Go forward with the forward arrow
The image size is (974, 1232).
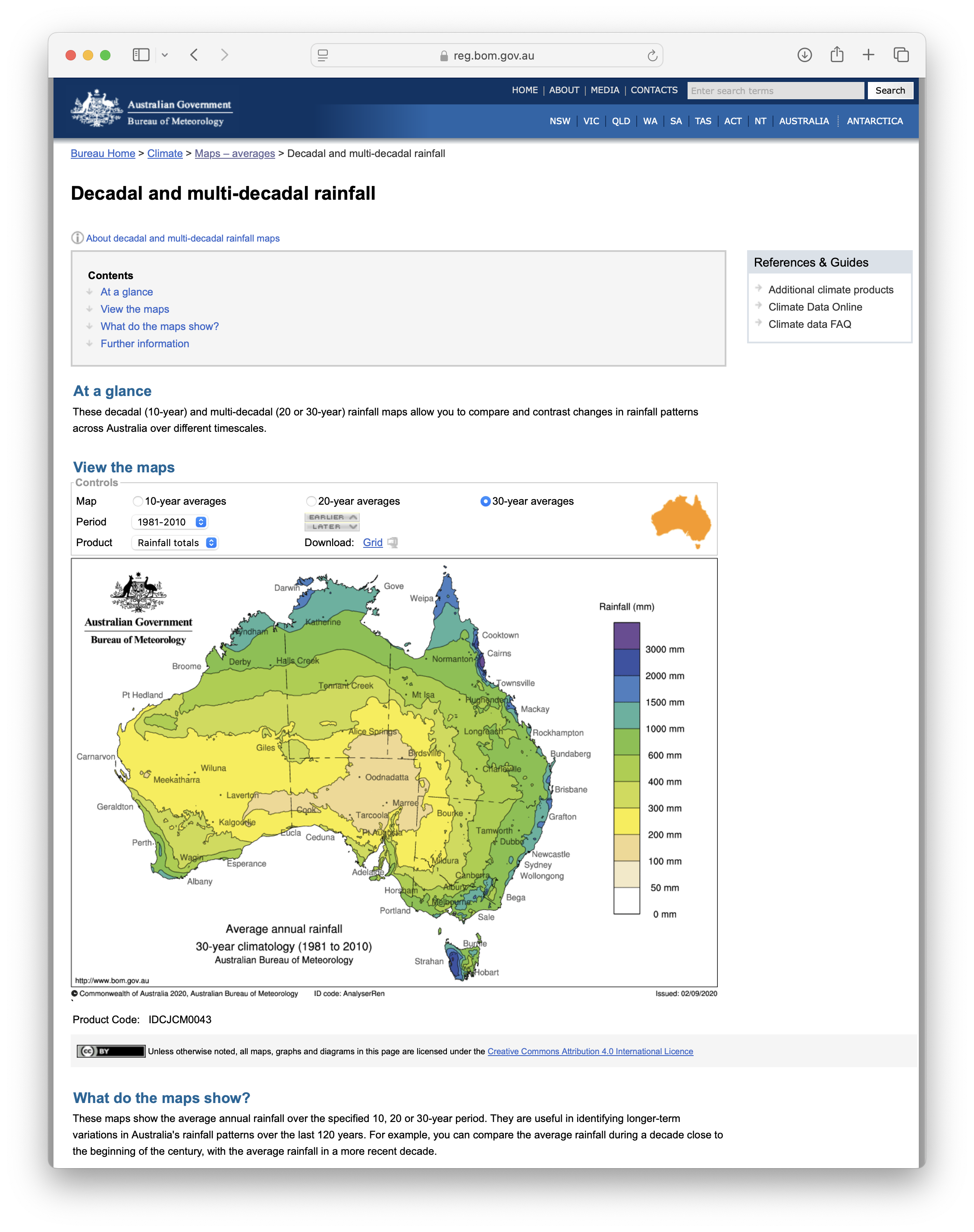(225, 55)
